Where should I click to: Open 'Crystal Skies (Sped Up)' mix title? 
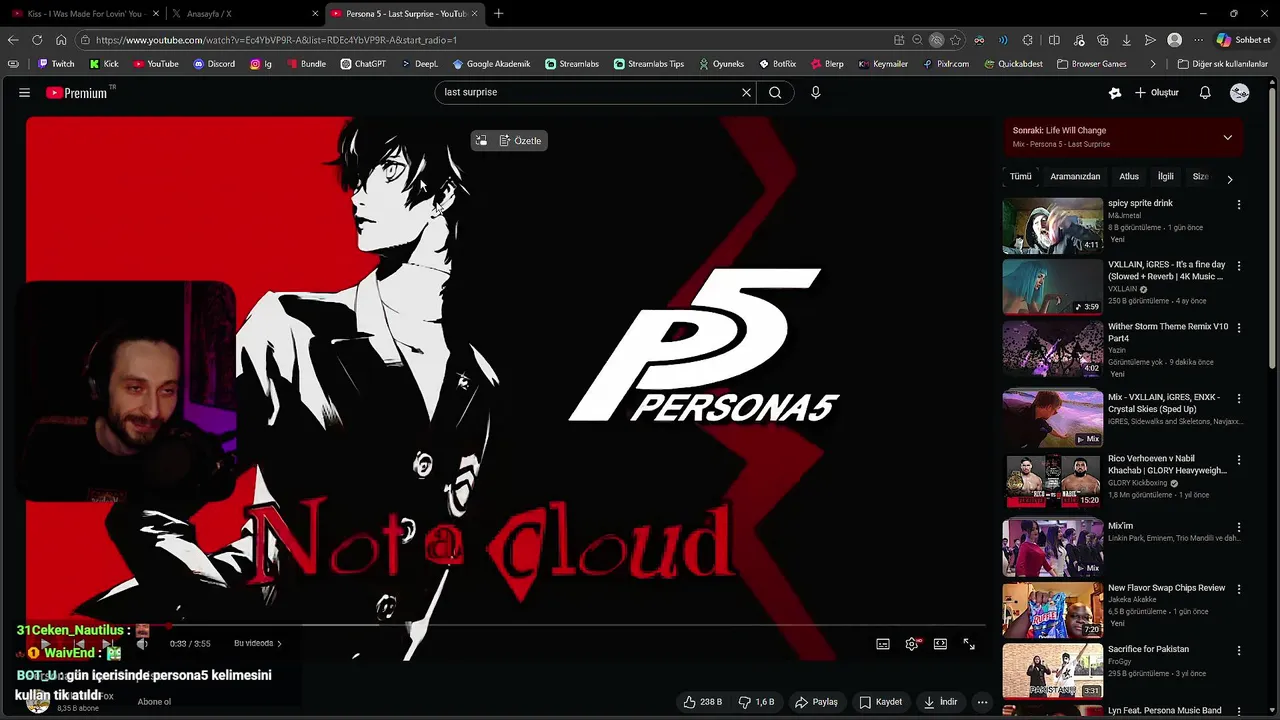1164,403
